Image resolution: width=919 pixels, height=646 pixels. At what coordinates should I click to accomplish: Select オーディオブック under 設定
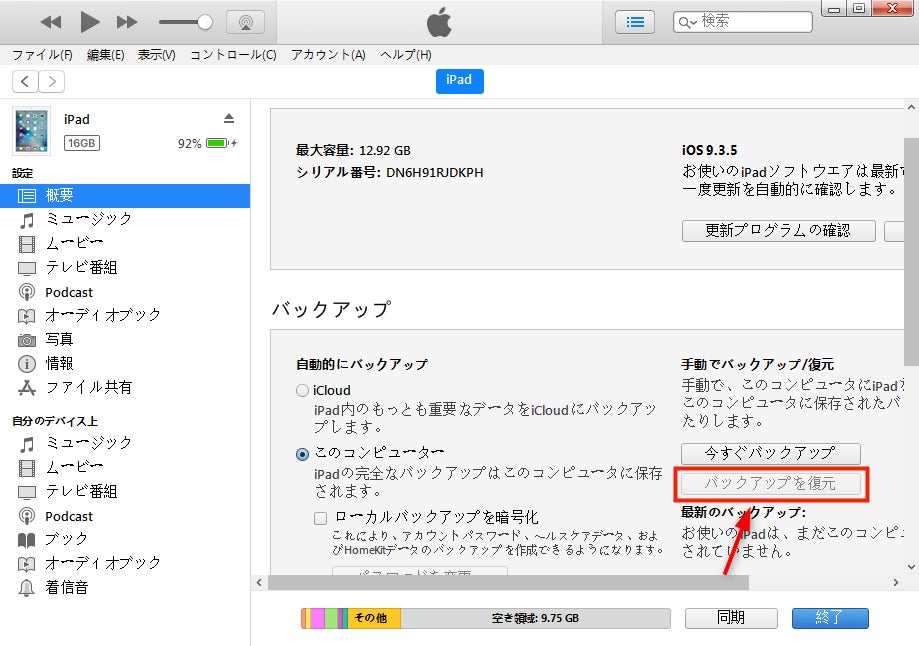[x=125, y=315]
